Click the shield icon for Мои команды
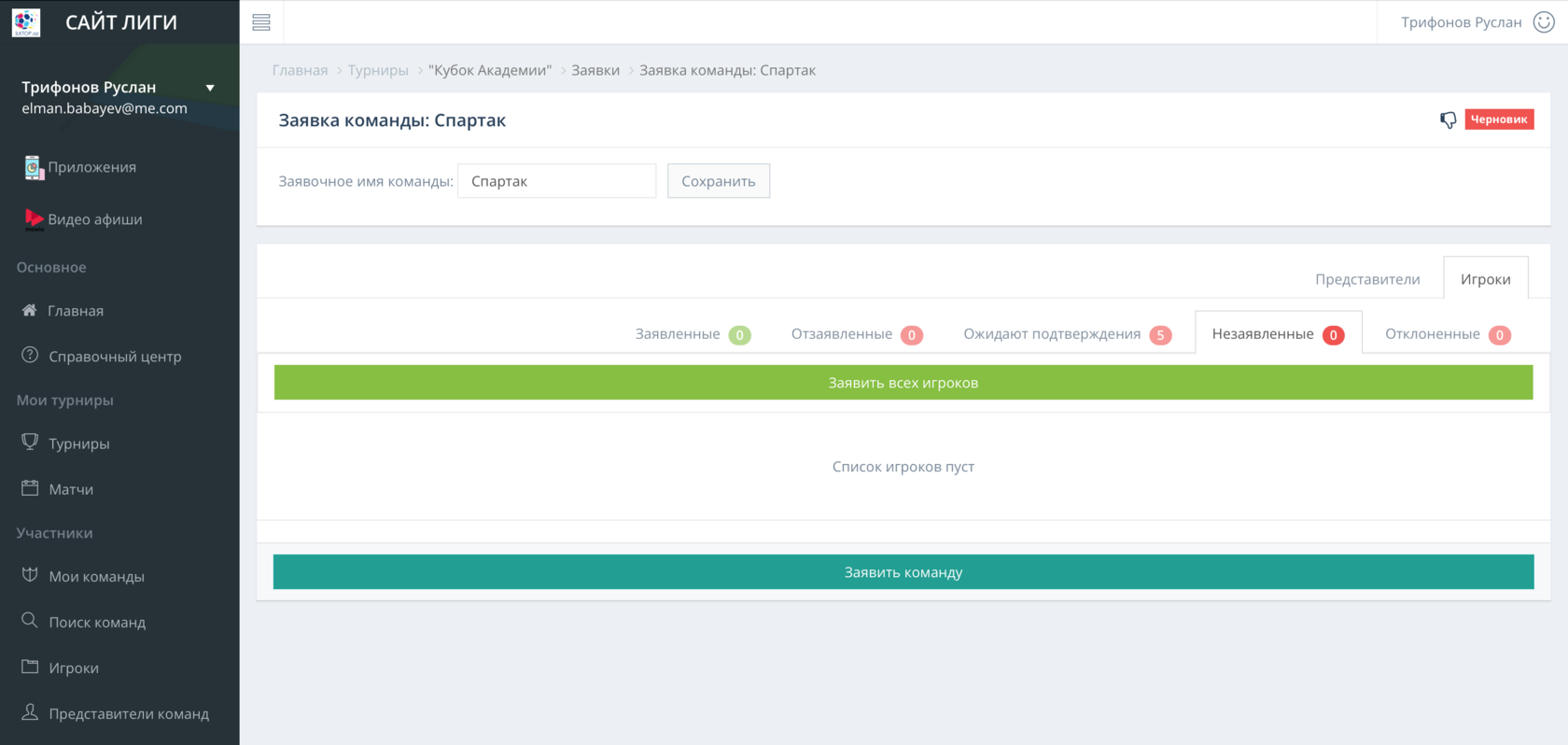 point(30,575)
